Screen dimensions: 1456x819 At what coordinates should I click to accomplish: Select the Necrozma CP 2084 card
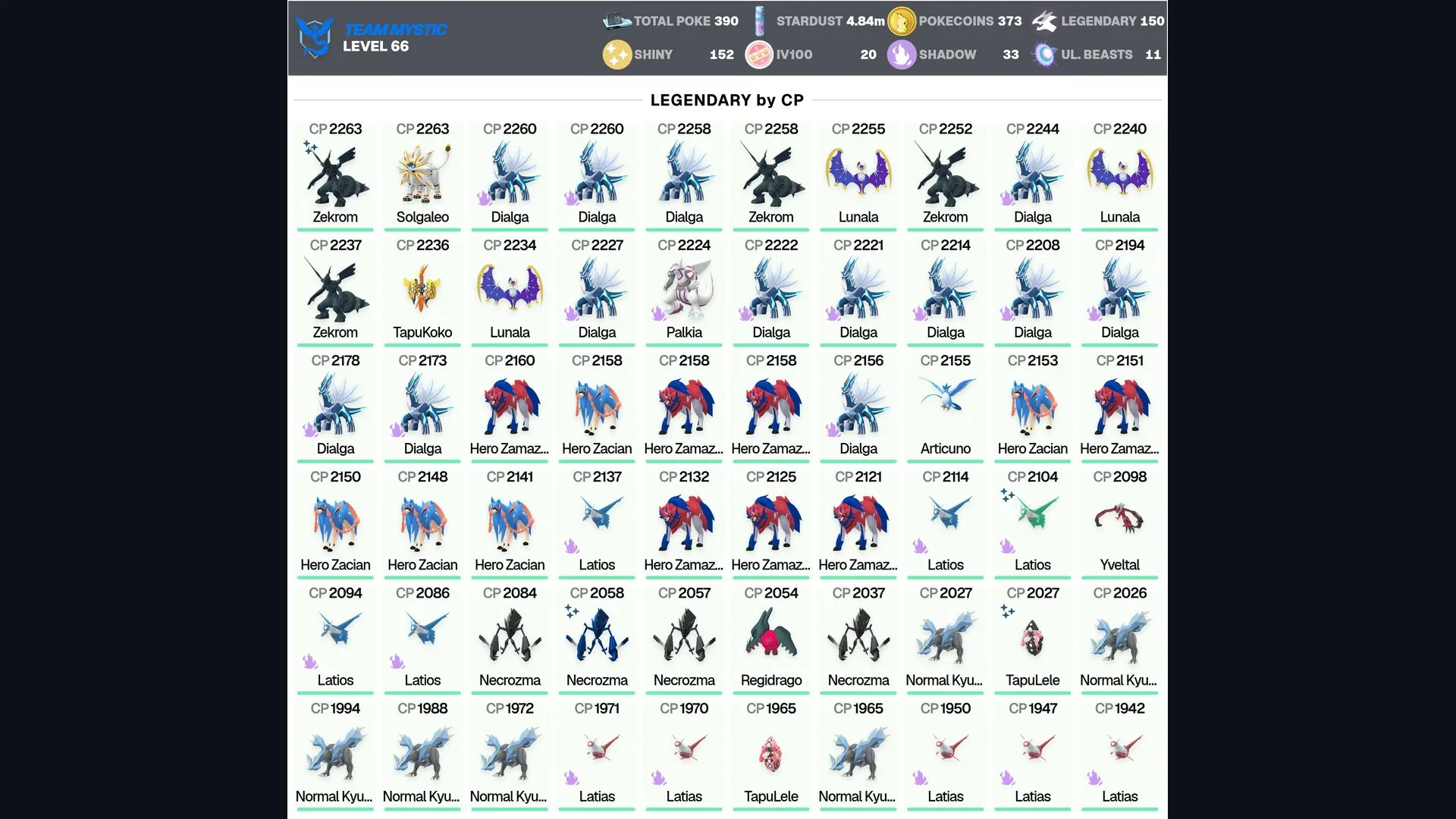510,639
